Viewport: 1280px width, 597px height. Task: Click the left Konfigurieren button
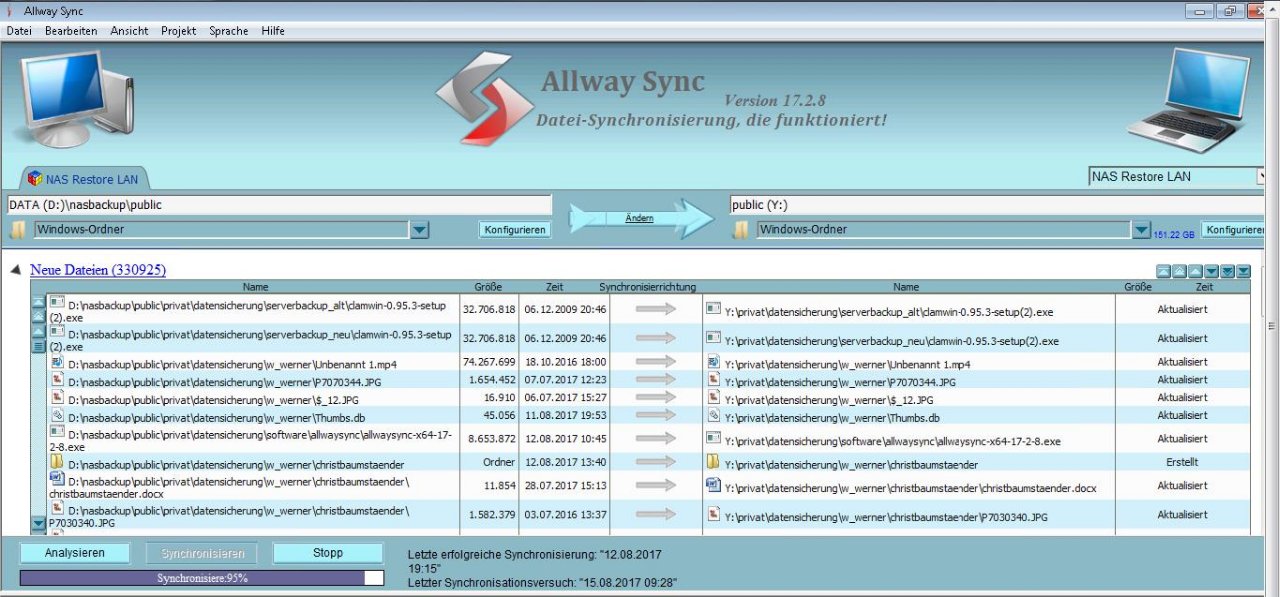pyautogui.click(x=516, y=230)
